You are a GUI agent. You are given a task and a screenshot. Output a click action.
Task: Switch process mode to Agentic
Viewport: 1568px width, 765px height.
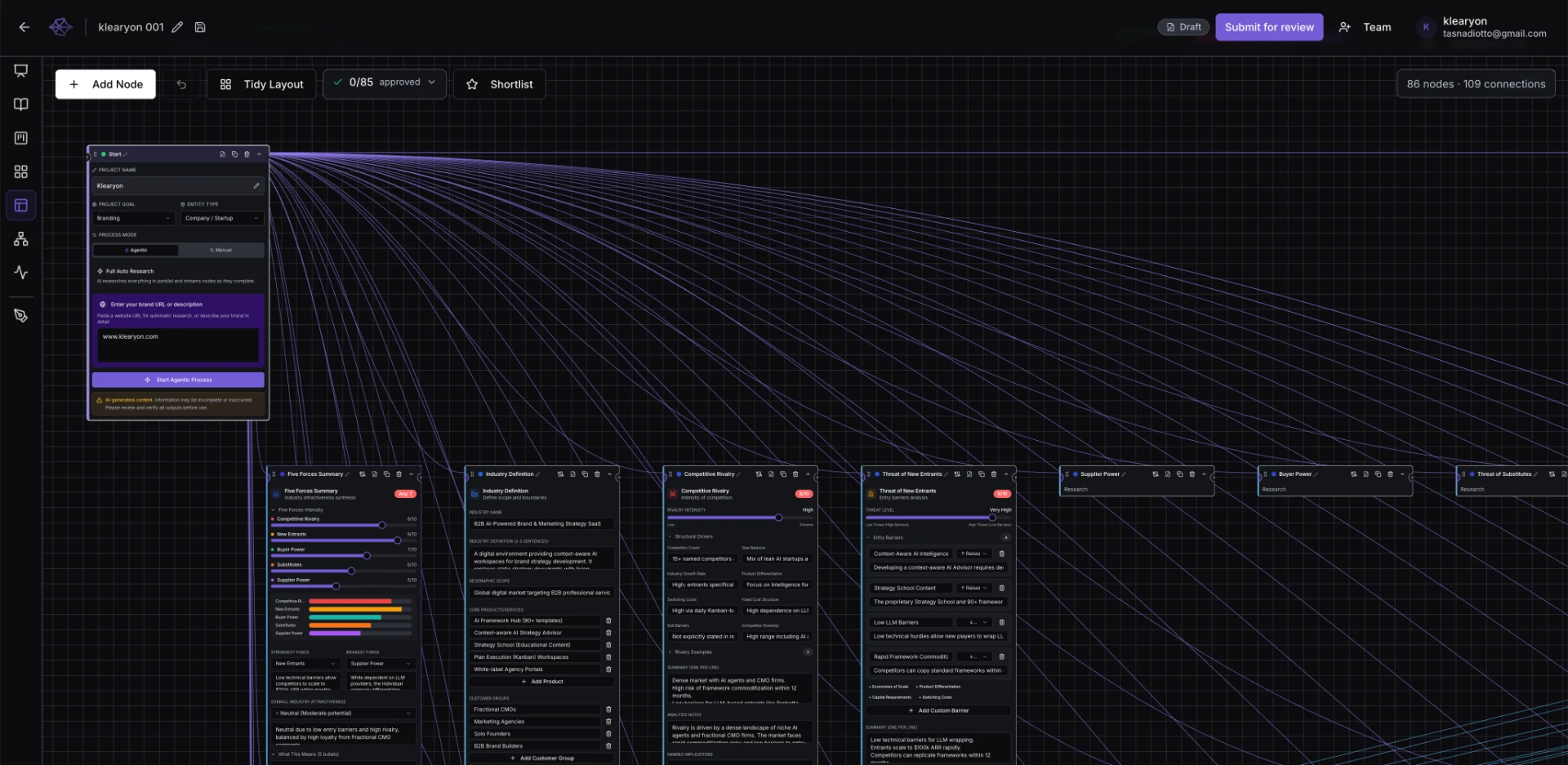[136, 251]
